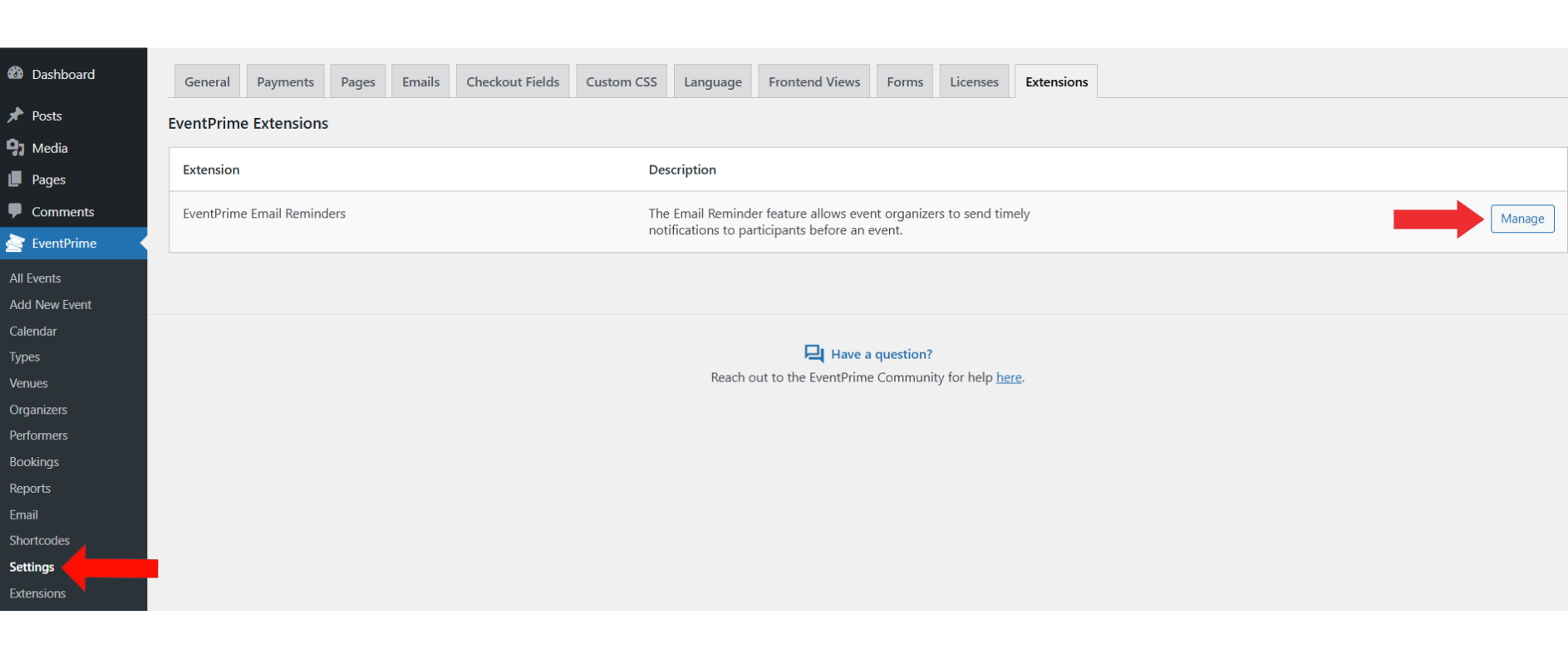Click the 'EventPrime Extensions' heading
Screen dimensions: 1568x659
[x=248, y=123]
